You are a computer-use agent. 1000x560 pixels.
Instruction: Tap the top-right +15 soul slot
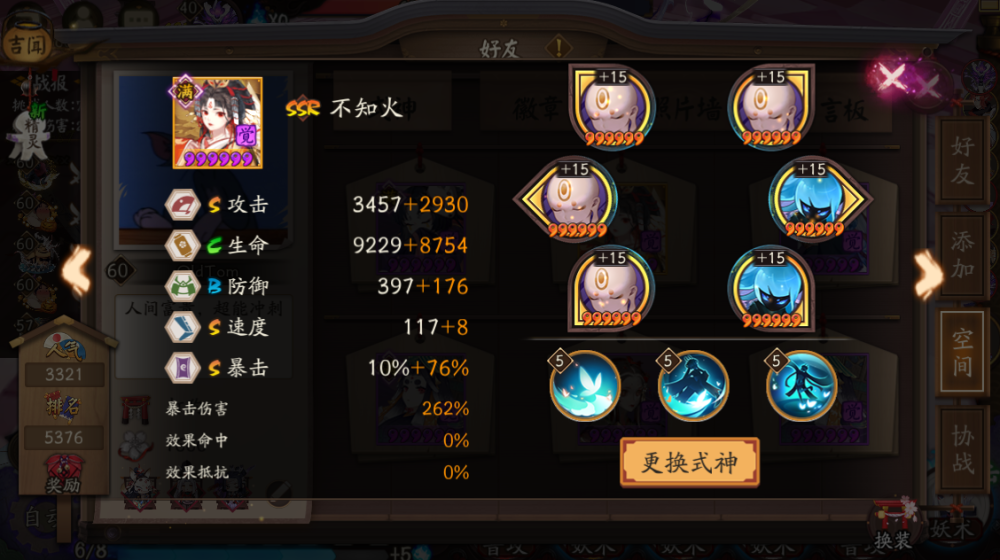(771, 107)
